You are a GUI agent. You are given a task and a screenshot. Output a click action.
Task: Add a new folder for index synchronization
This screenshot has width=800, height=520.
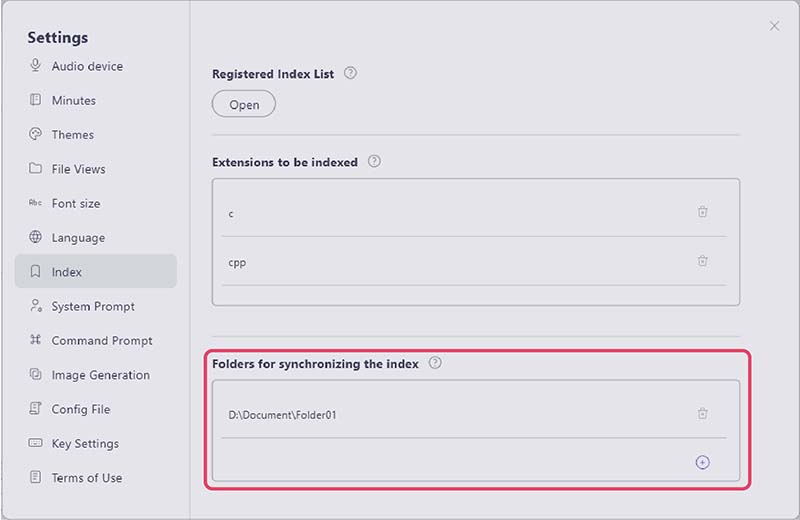pyautogui.click(x=702, y=462)
